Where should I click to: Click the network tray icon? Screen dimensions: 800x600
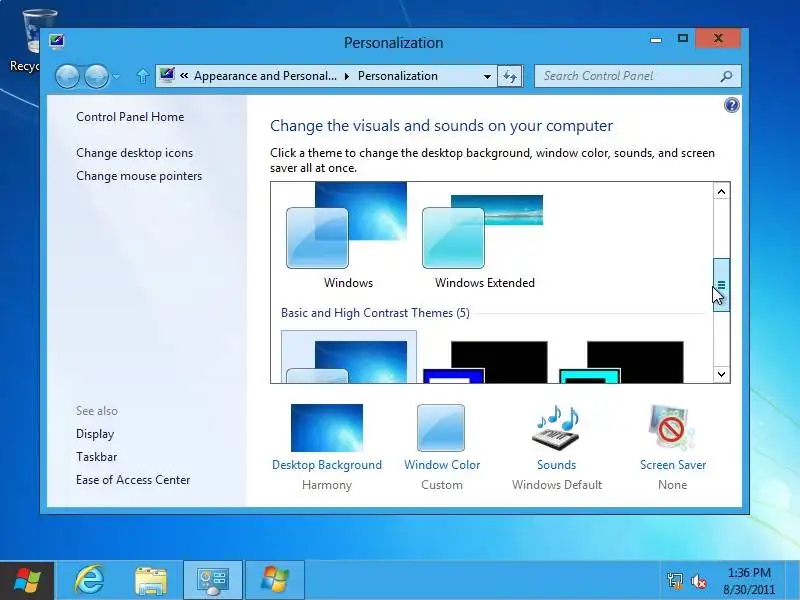pos(674,581)
